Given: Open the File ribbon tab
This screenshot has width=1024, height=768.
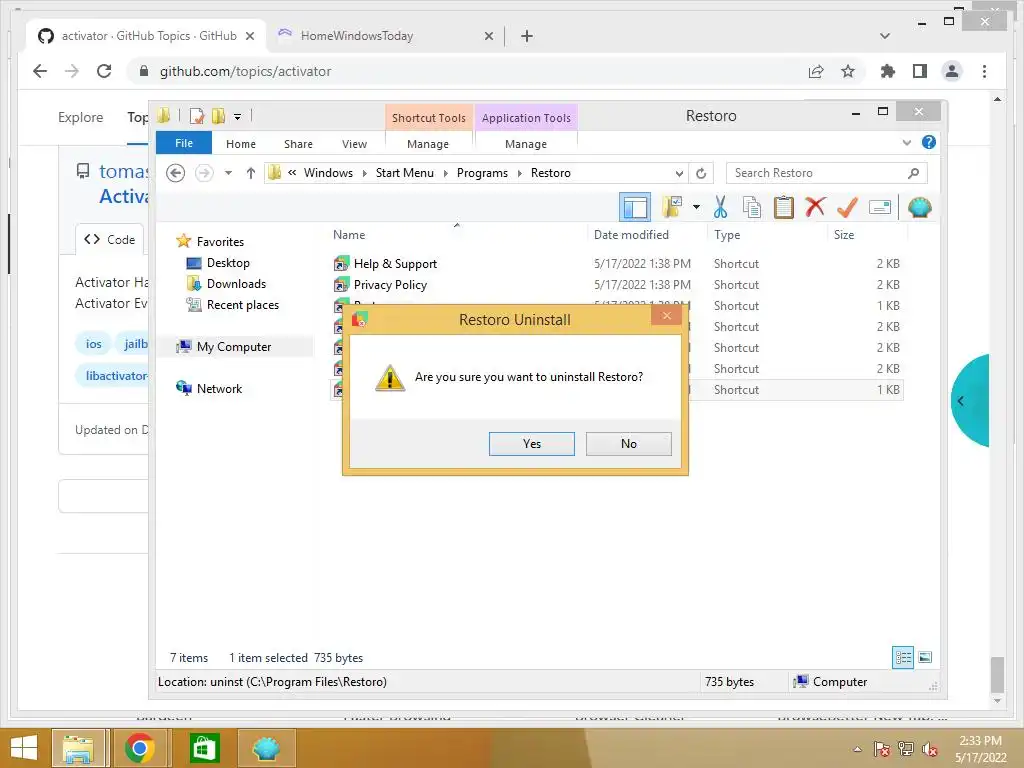Looking at the screenshot, I should pyautogui.click(x=184, y=143).
